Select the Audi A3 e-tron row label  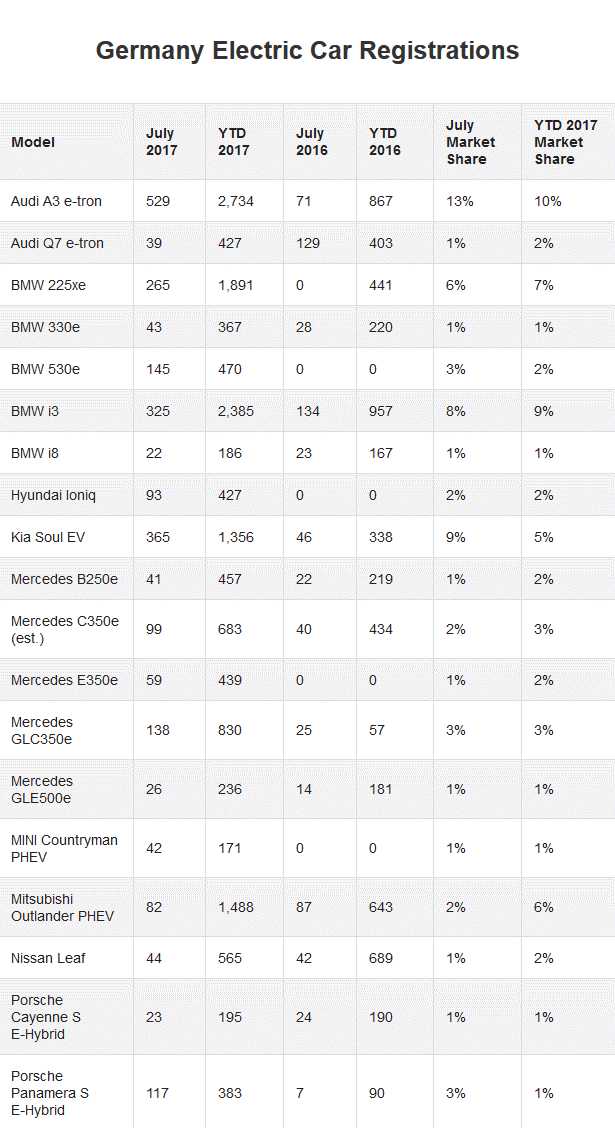[56, 201]
